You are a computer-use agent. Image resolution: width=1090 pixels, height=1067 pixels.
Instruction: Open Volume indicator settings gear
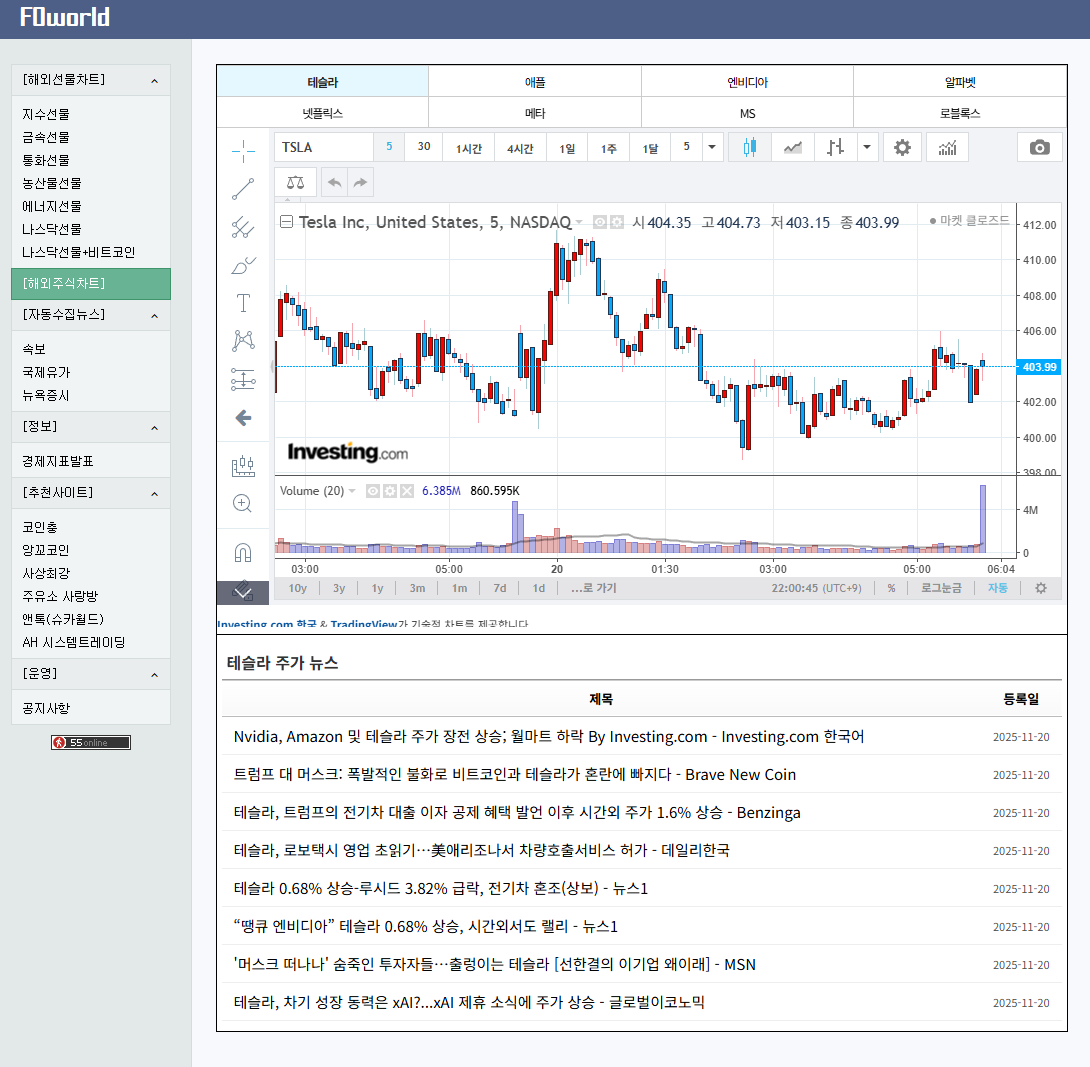tap(390, 491)
